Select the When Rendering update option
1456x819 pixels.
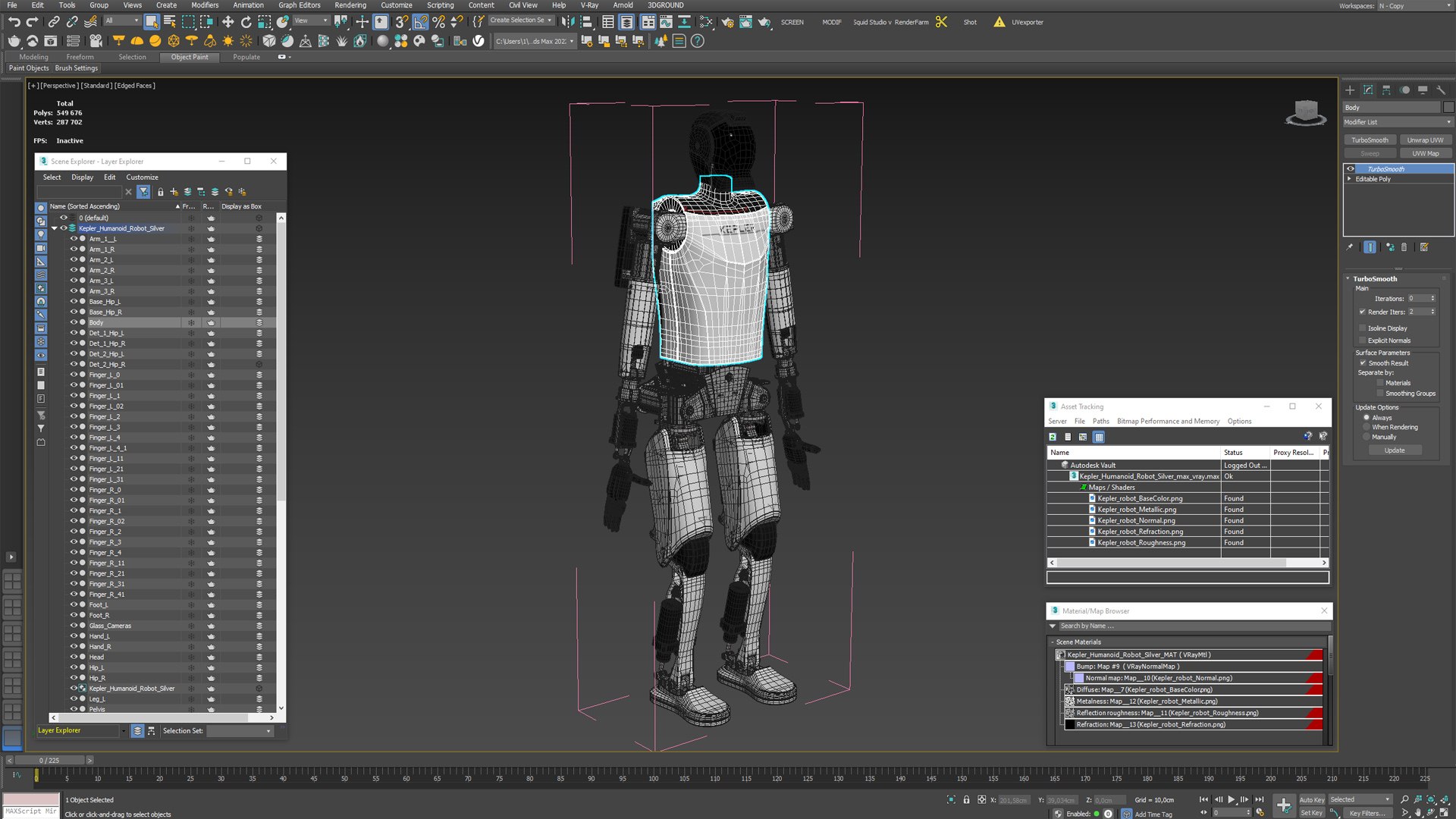[x=1367, y=427]
